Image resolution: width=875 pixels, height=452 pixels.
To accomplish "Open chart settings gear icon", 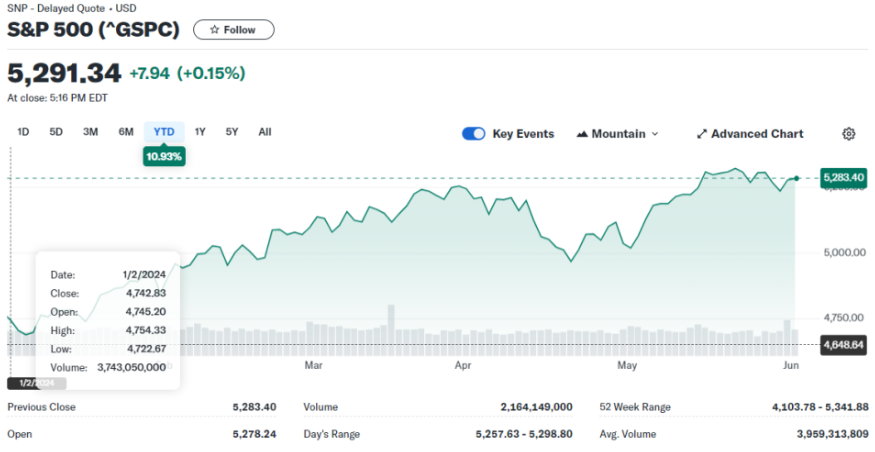I will pyautogui.click(x=848, y=134).
